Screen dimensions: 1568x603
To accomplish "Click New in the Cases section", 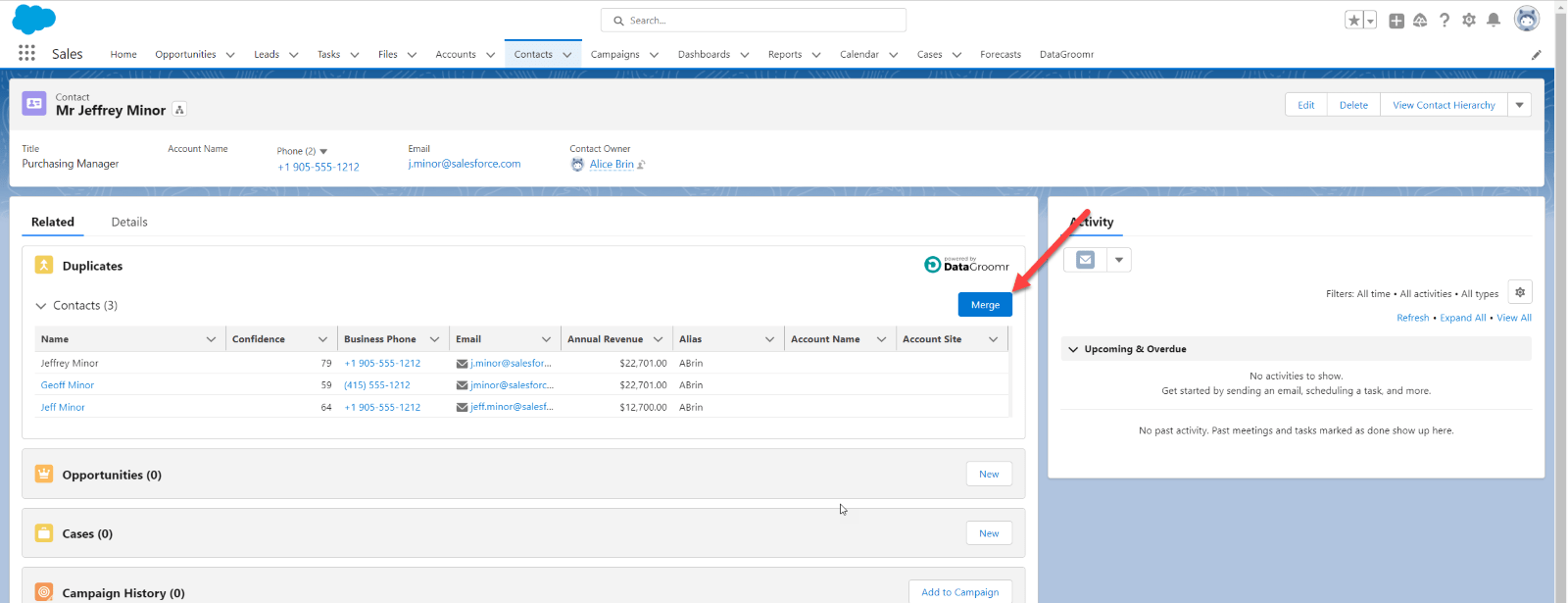I will point(989,533).
